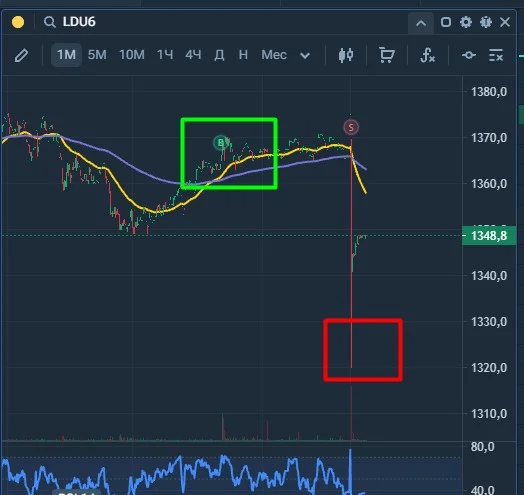The width and height of the screenshot is (524, 495).
Task: Open chart settings gear icon
Action: coord(466,22)
